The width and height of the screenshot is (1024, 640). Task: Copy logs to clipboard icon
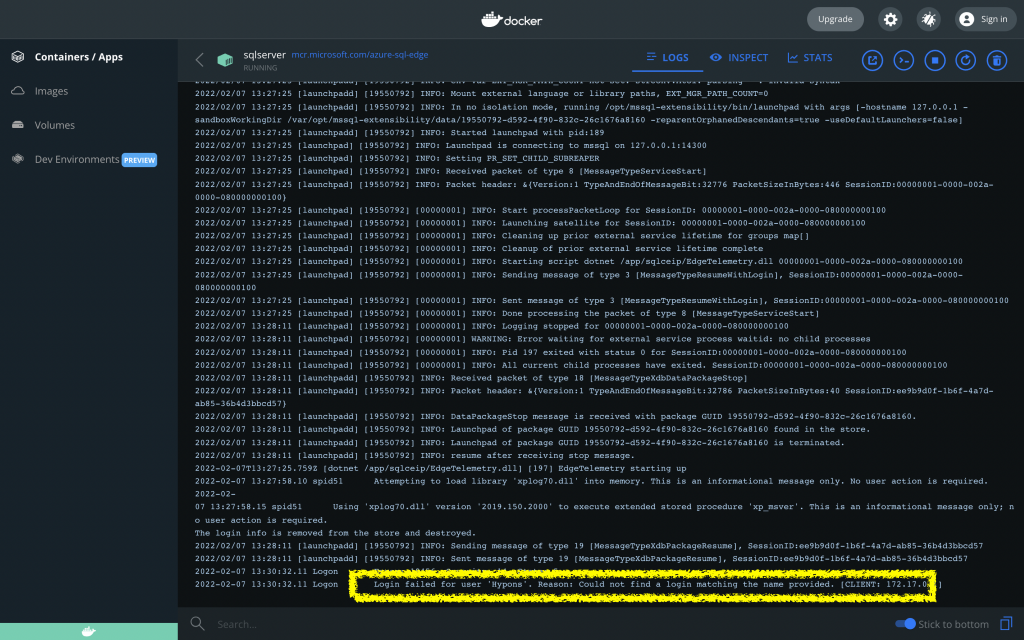point(1006,624)
